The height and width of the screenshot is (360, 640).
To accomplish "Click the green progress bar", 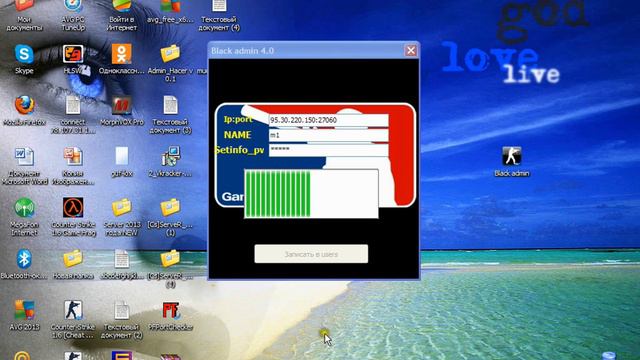I will (x=311, y=194).
